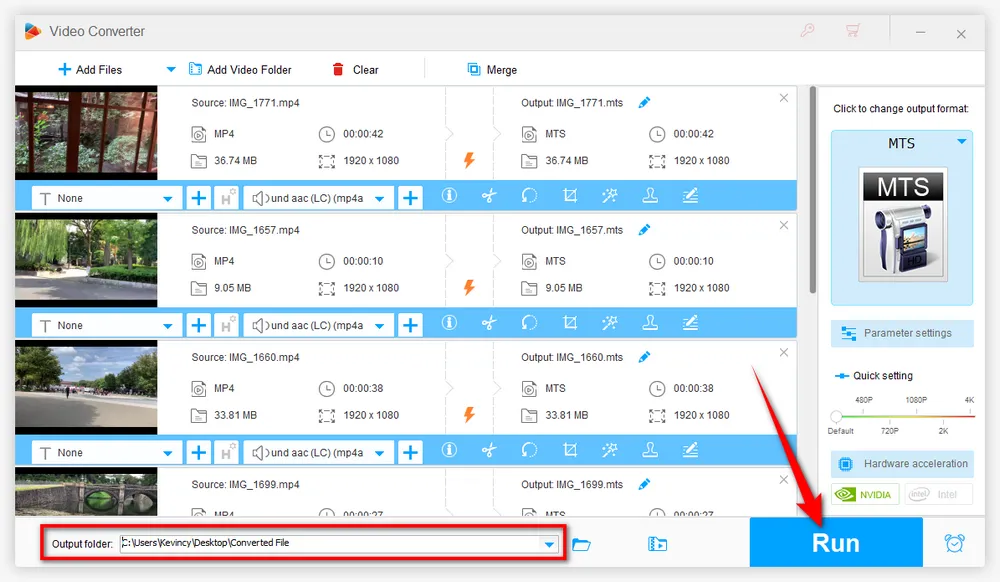Rotate video IMG_1660 with rotate icon
The height and width of the screenshot is (582, 1000).
click(x=529, y=450)
